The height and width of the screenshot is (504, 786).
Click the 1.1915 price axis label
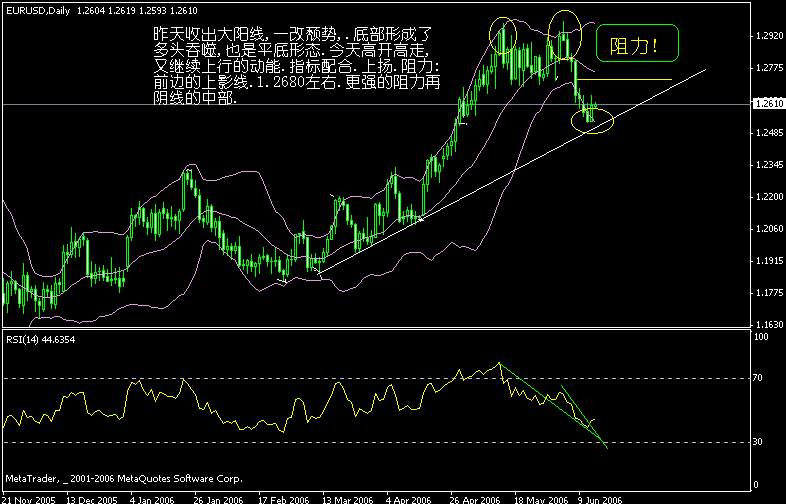pyautogui.click(x=768, y=261)
